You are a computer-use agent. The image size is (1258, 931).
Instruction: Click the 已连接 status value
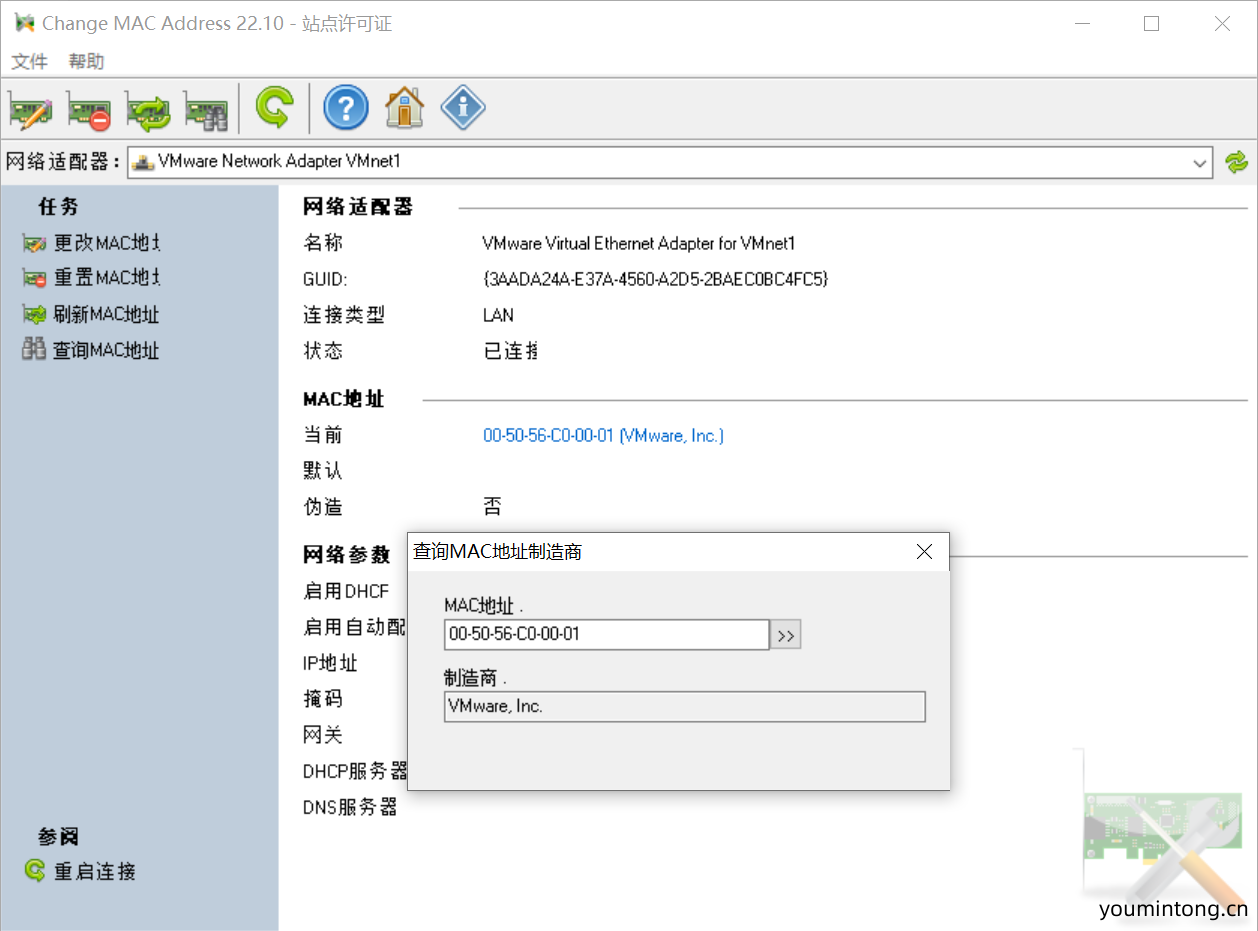click(x=510, y=351)
